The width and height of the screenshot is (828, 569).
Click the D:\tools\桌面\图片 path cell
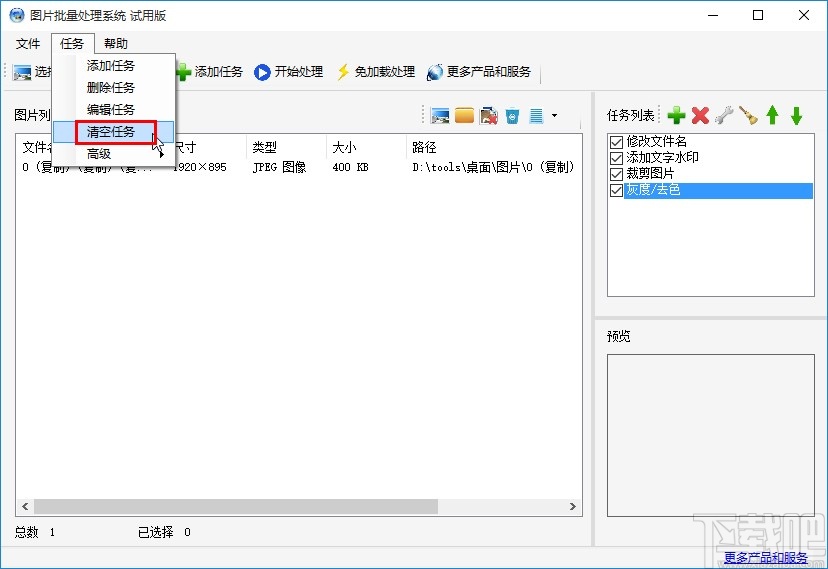(x=493, y=167)
